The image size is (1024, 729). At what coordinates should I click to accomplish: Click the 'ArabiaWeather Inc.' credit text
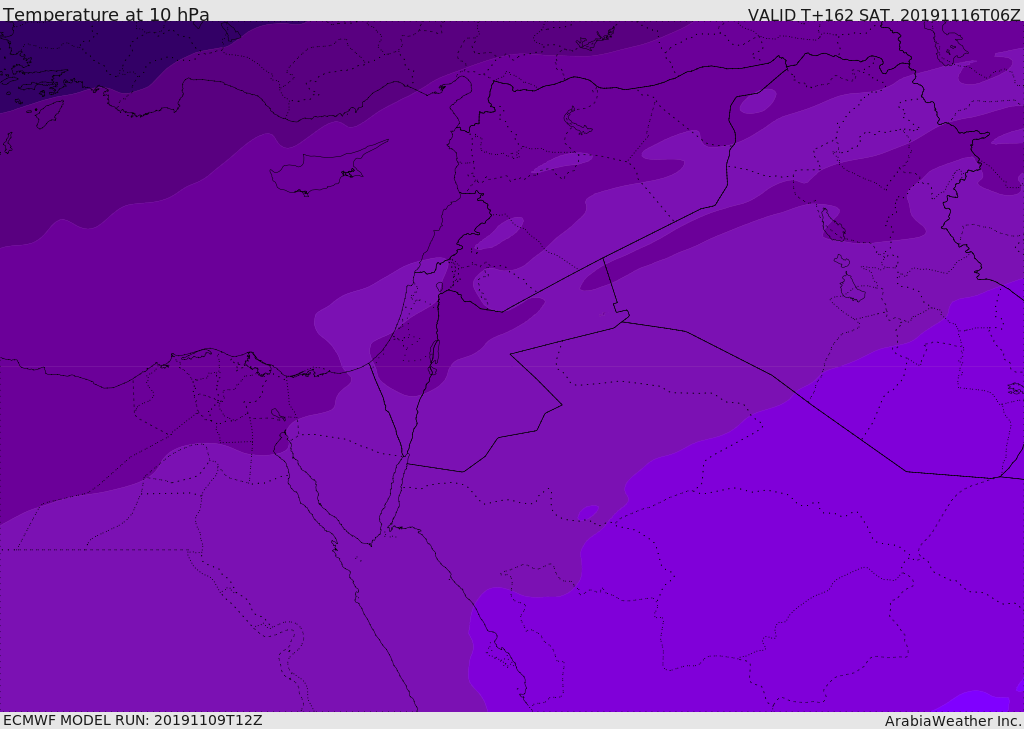pos(954,721)
